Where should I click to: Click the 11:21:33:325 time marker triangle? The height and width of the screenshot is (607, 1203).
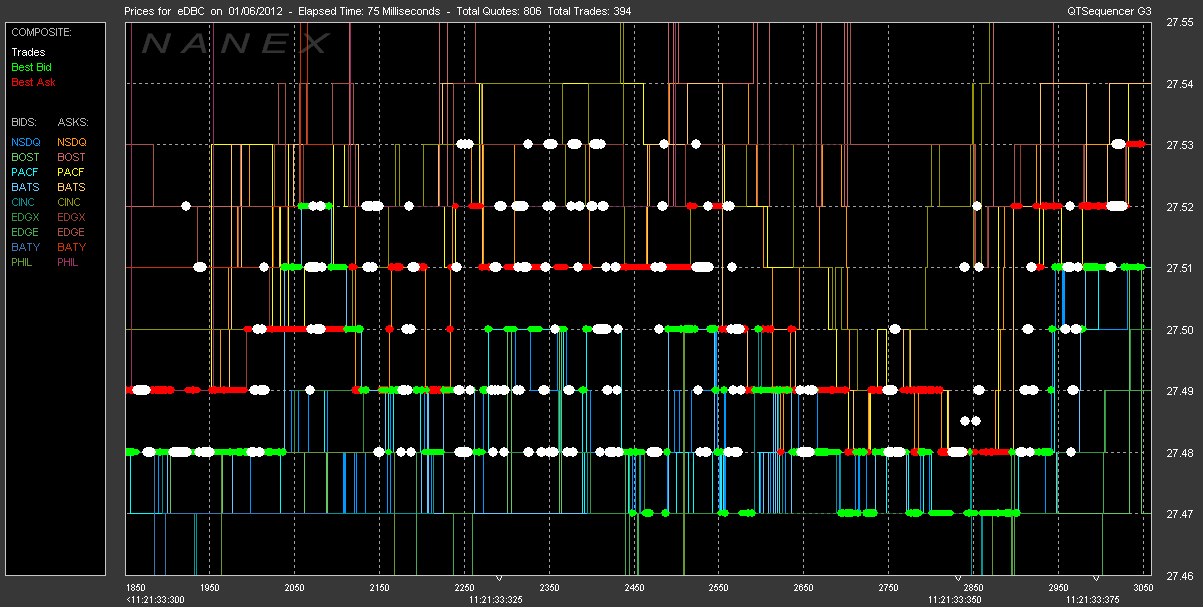(500, 579)
